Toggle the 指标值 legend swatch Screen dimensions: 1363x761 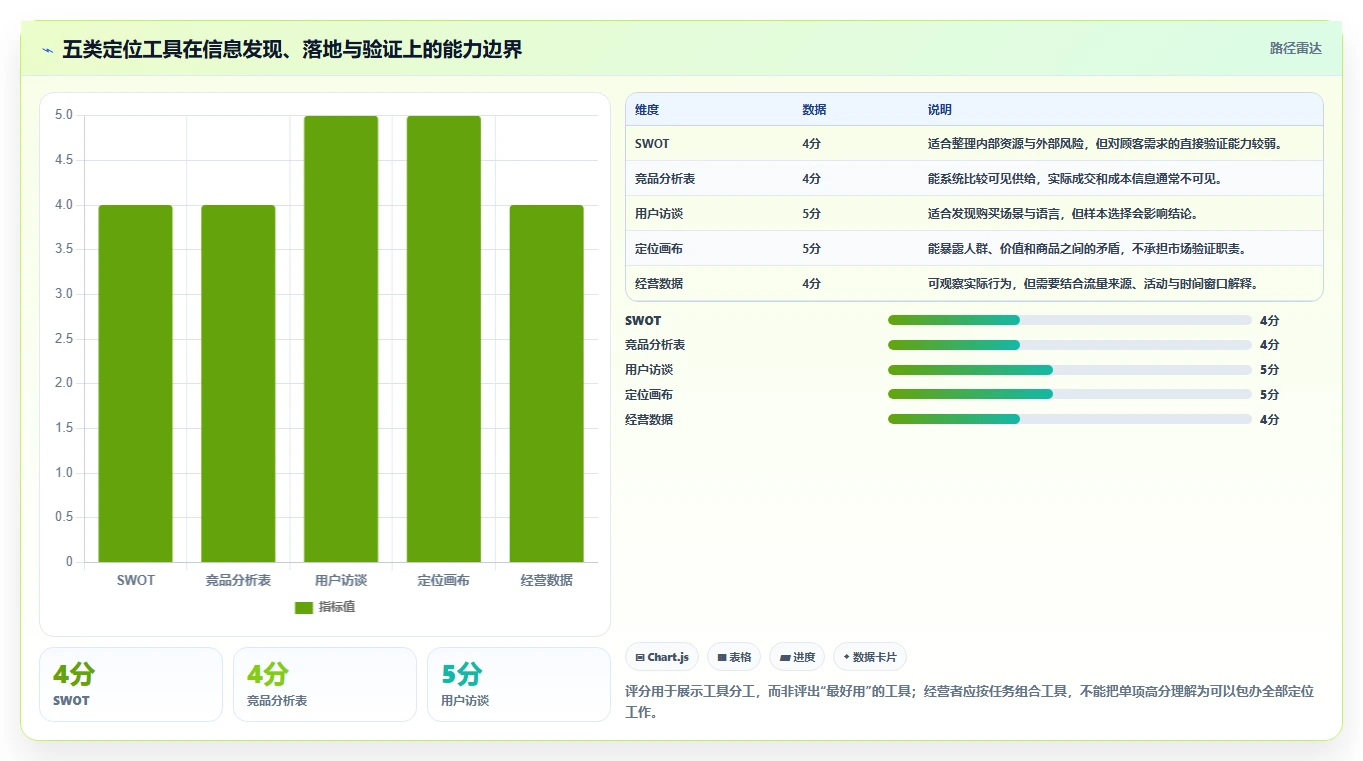coord(304,608)
